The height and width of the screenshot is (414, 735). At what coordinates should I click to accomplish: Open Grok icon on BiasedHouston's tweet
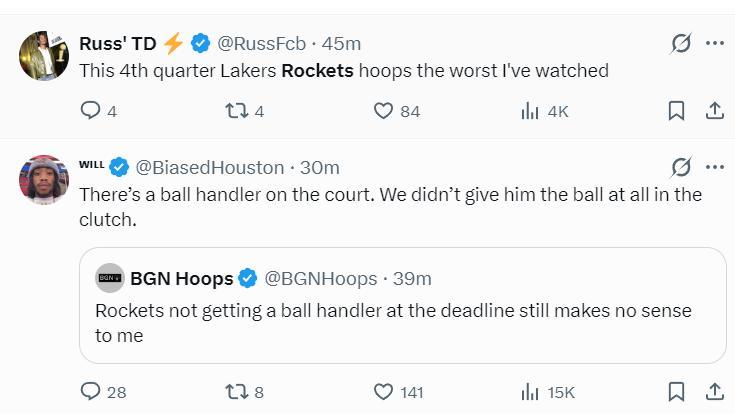[681, 167]
